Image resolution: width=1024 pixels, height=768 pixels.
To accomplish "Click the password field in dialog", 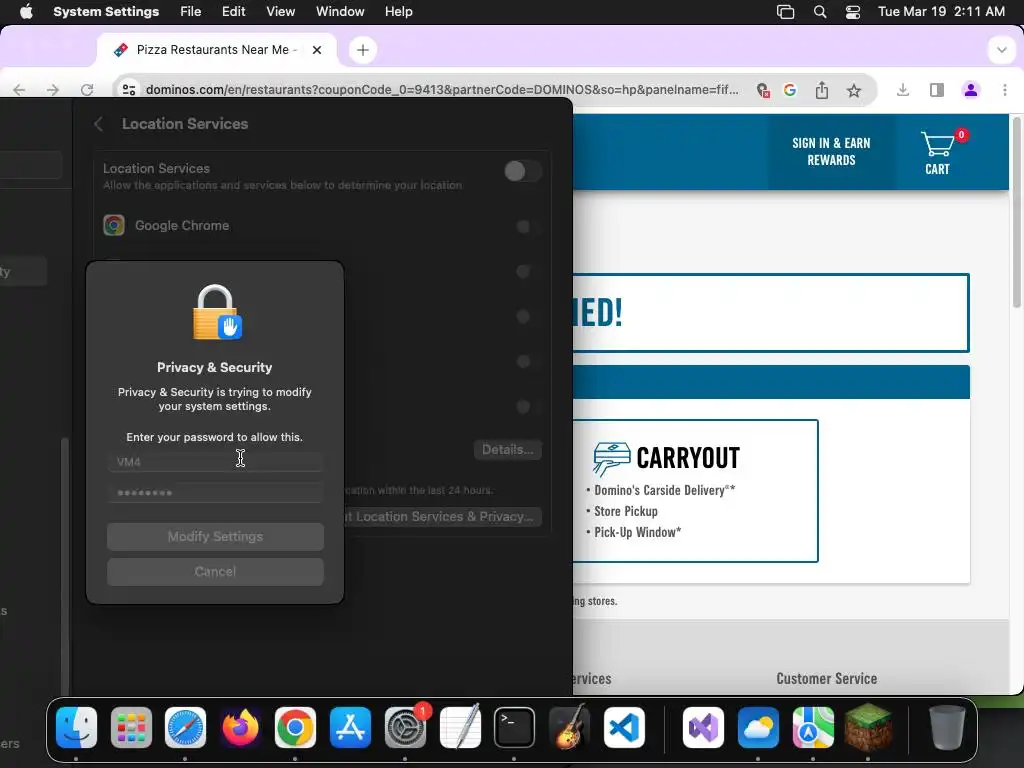I will [x=215, y=492].
